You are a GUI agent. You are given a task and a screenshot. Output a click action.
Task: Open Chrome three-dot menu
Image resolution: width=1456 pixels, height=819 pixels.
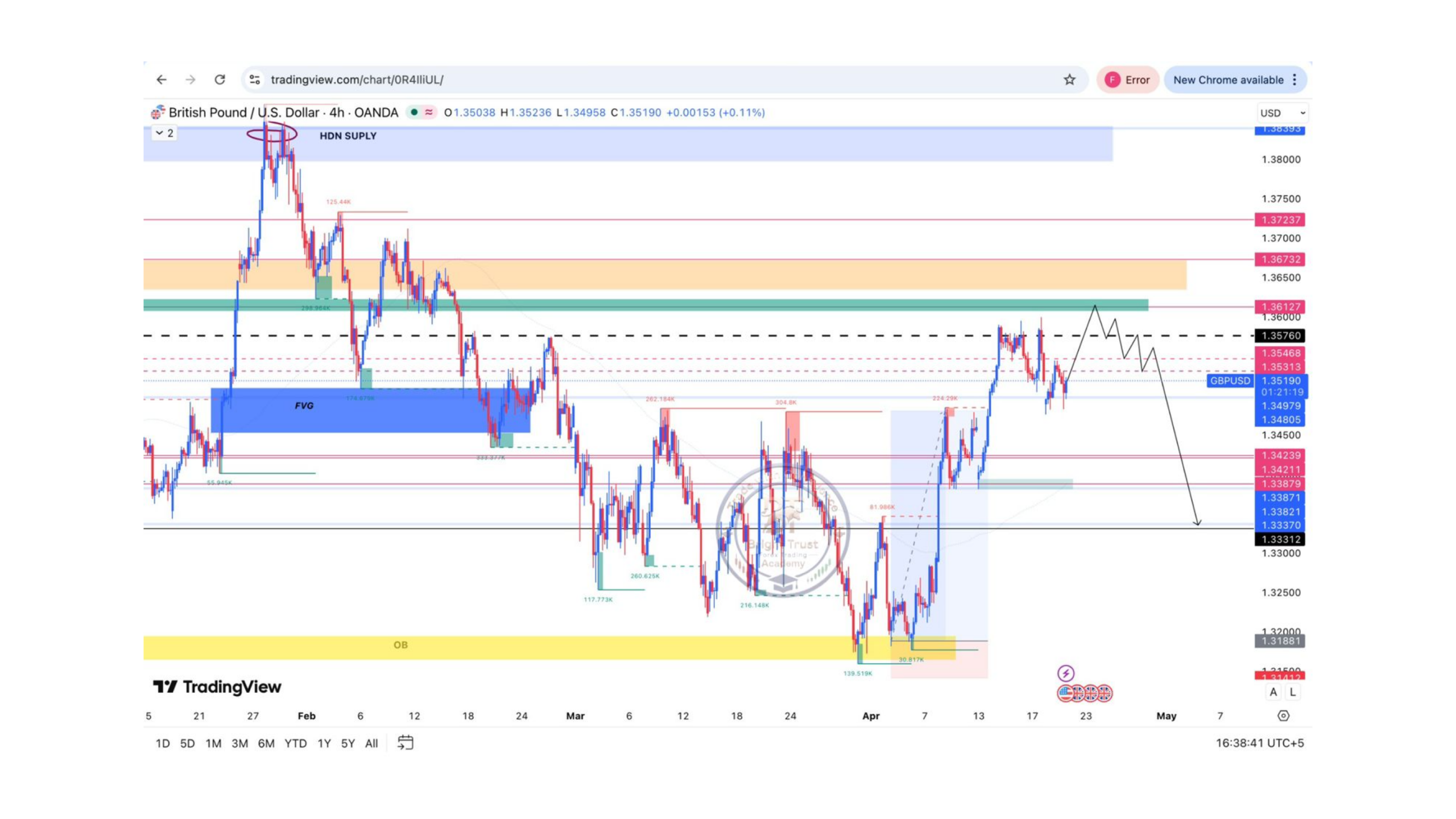click(x=1294, y=80)
